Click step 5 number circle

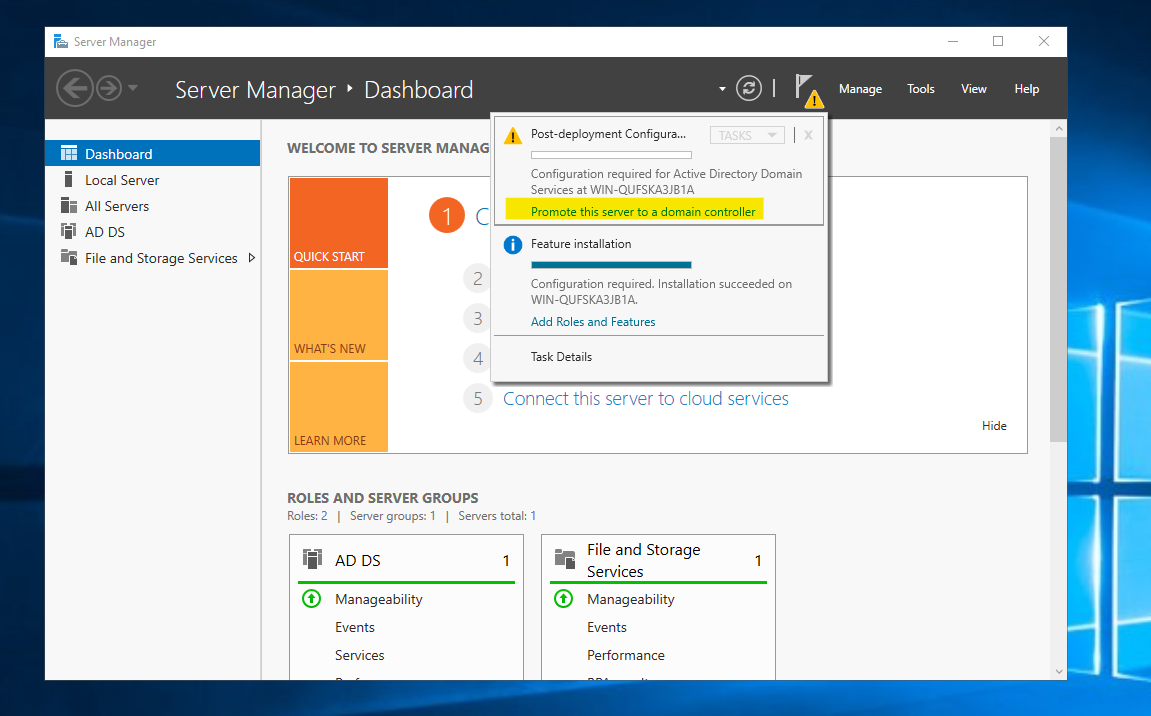click(478, 399)
